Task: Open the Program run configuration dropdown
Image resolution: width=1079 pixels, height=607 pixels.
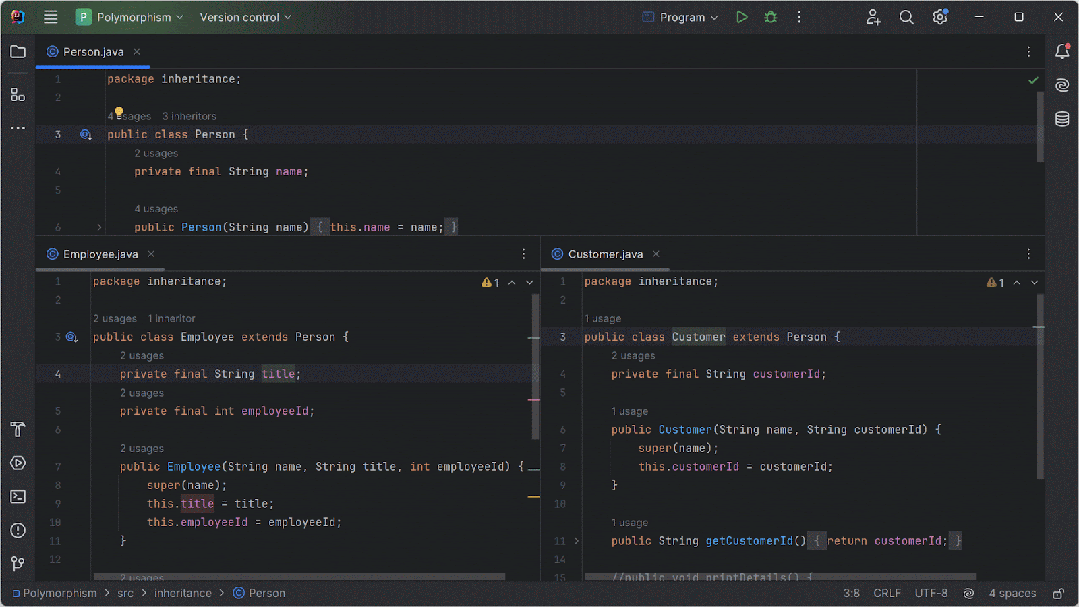Action: (x=680, y=17)
